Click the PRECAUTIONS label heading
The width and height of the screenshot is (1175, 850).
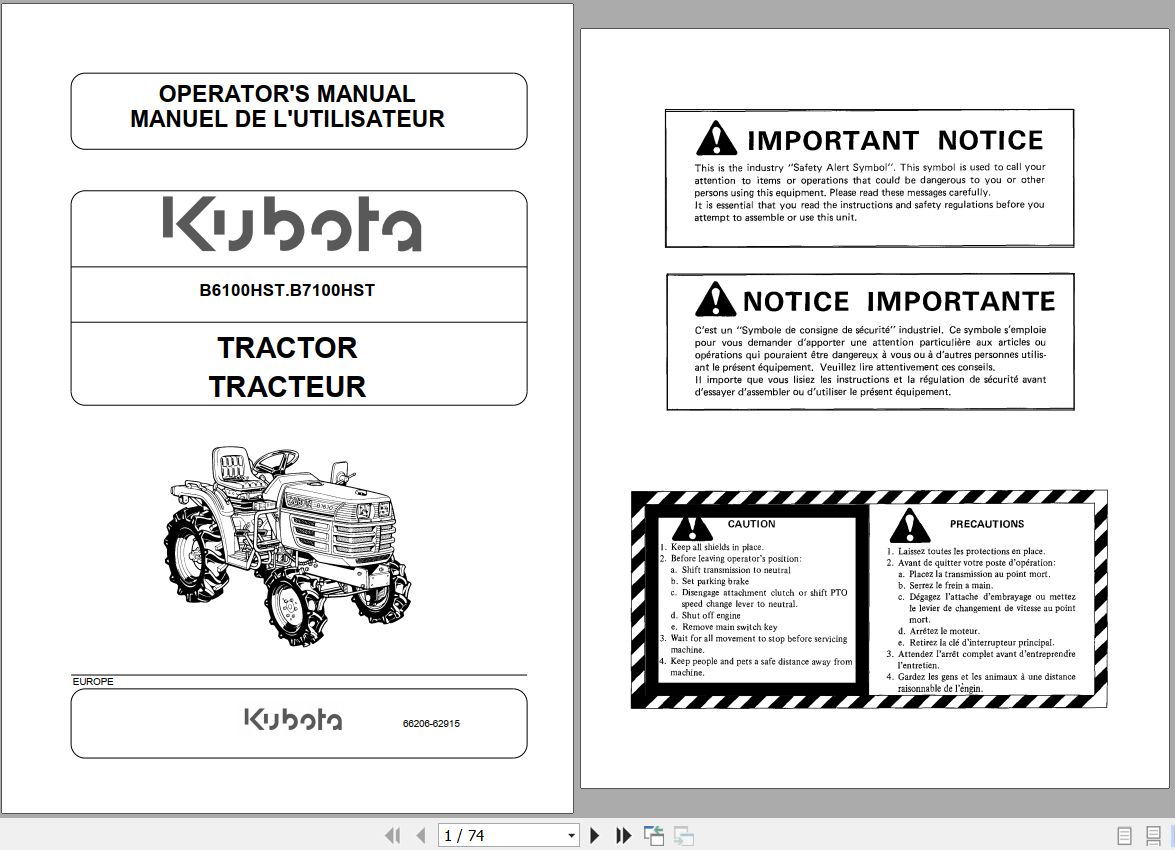986,524
